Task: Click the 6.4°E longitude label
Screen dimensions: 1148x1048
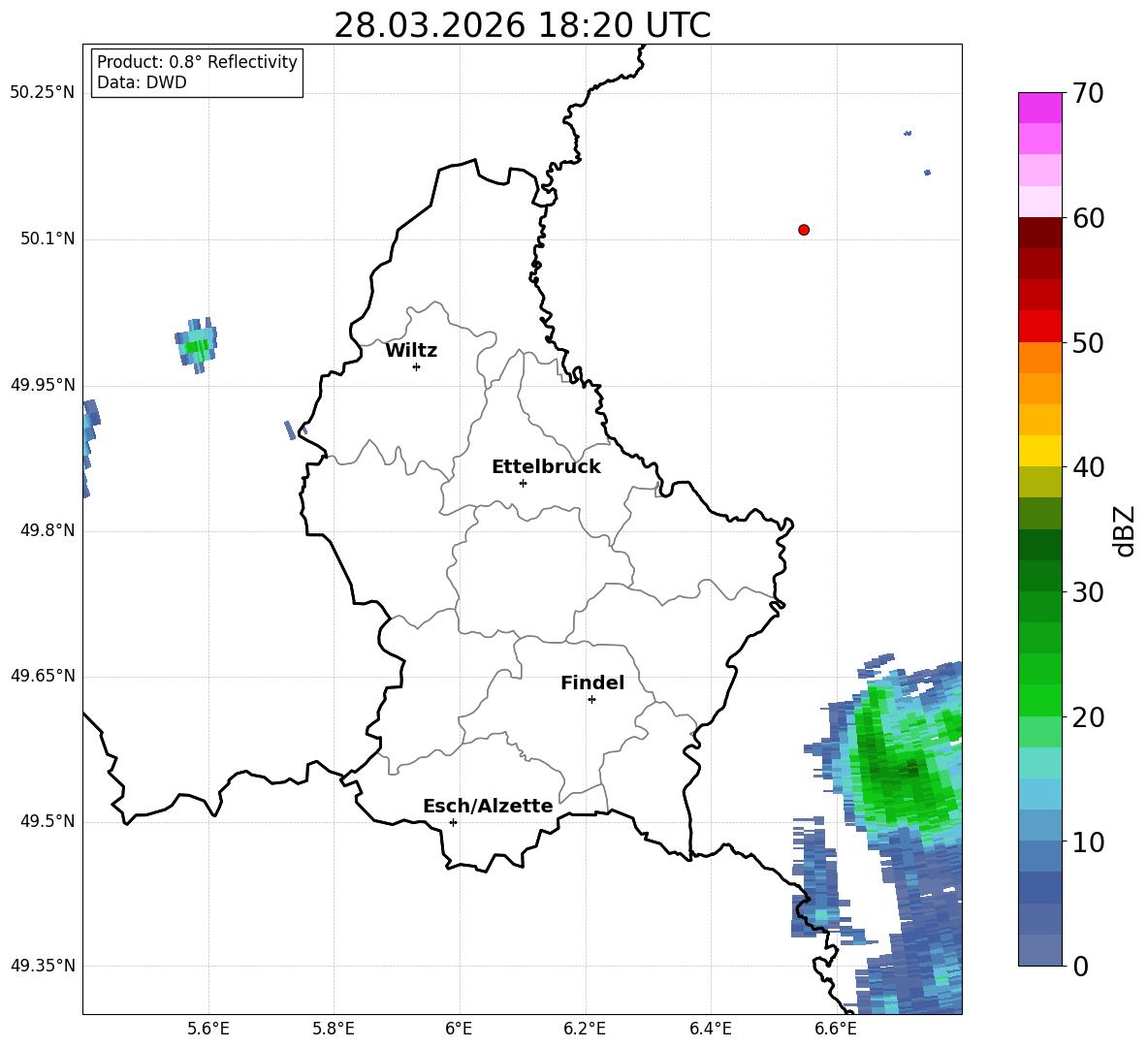Action: click(710, 1030)
